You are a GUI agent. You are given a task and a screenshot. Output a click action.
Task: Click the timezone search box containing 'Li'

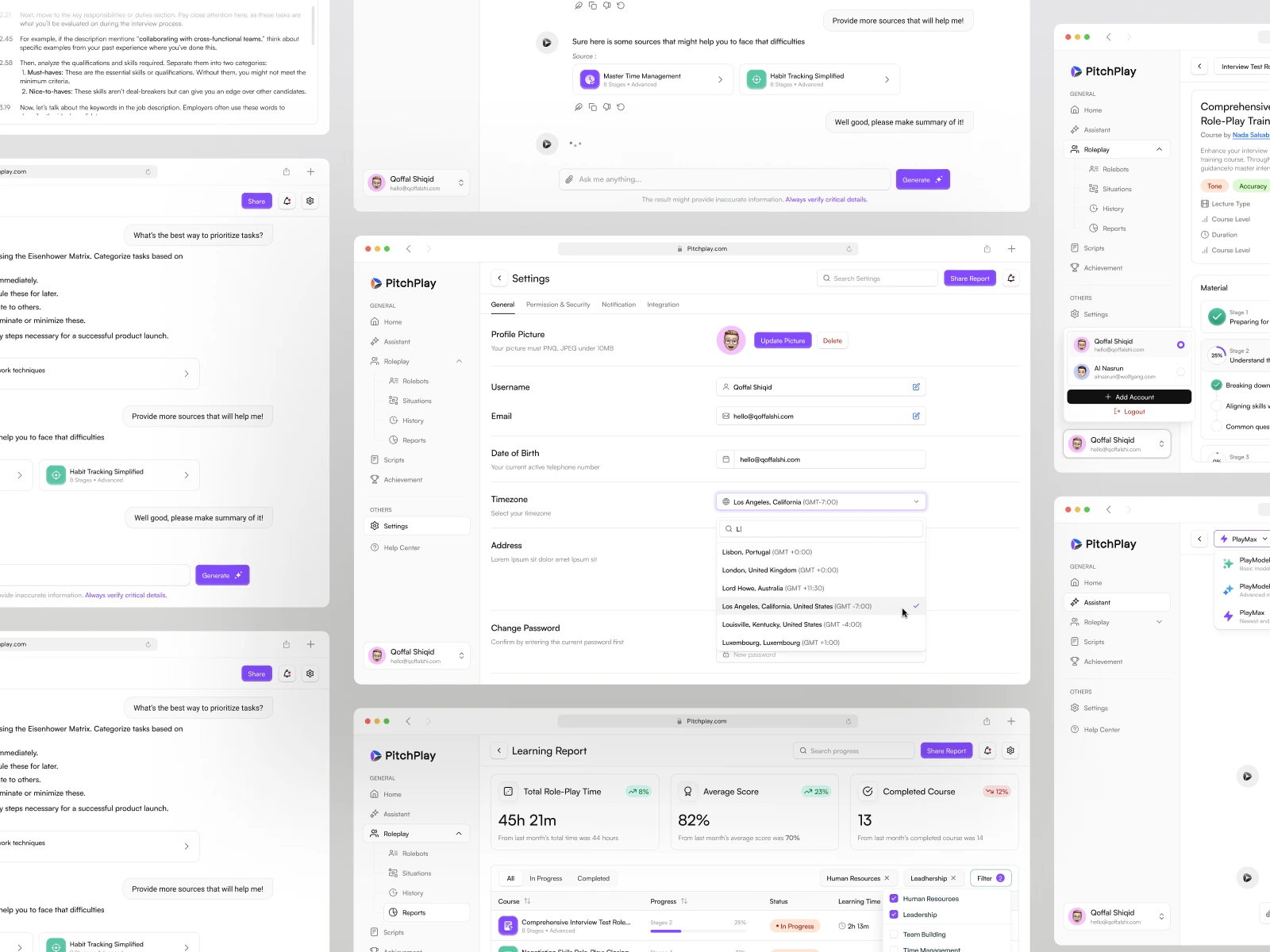click(821, 529)
